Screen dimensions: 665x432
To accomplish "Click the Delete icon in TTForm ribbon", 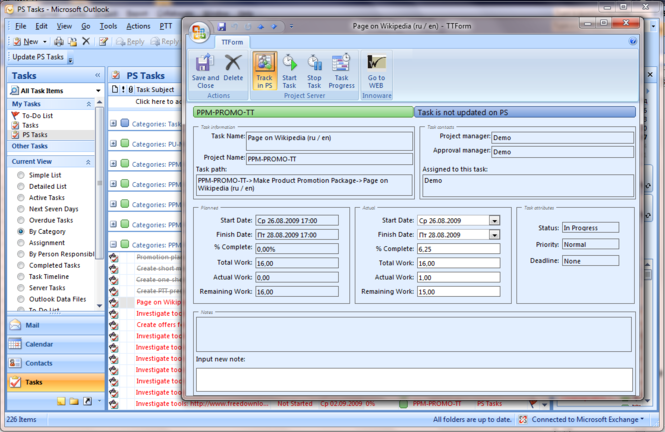I will pyautogui.click(x=233, y=63).
